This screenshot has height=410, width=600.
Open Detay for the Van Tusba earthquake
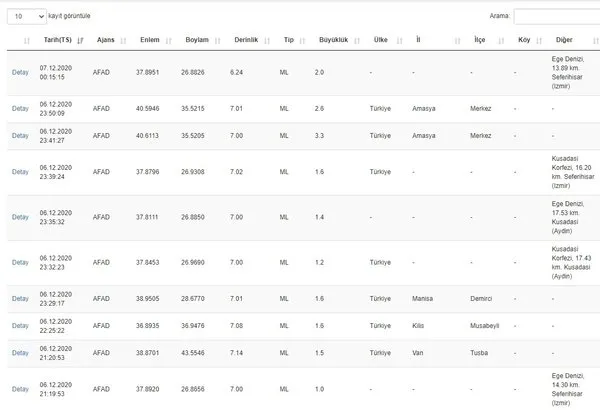(20, 354)
